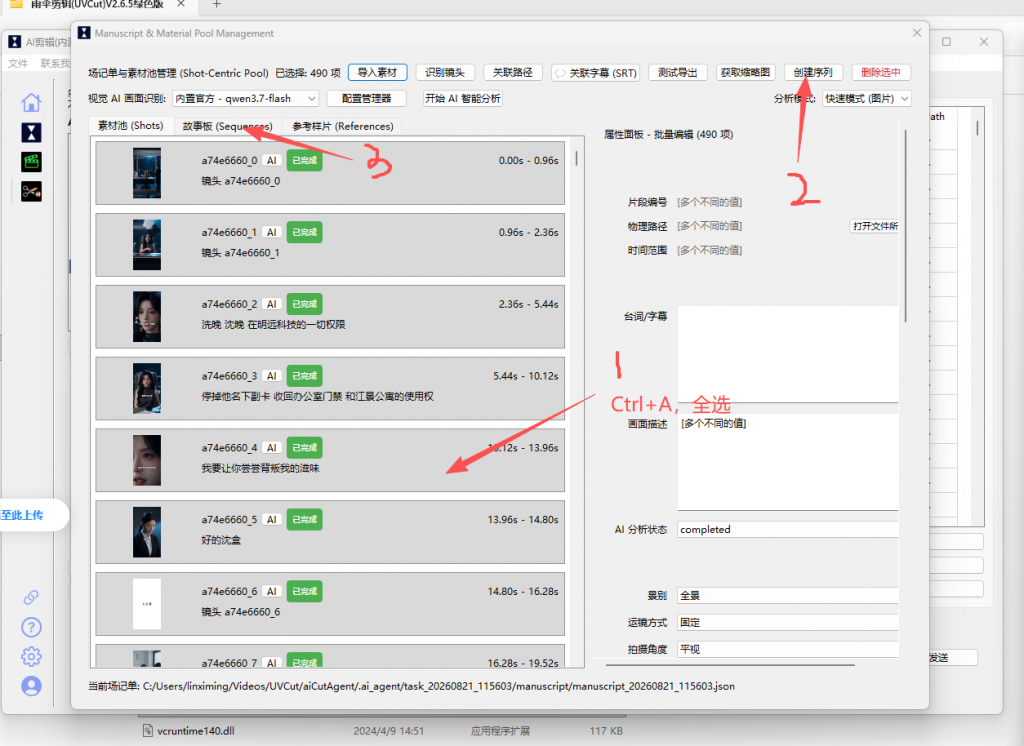Click 开始 AI 智能分析 button
This screenshot has height=746, width=1024.
pos(462,99)
